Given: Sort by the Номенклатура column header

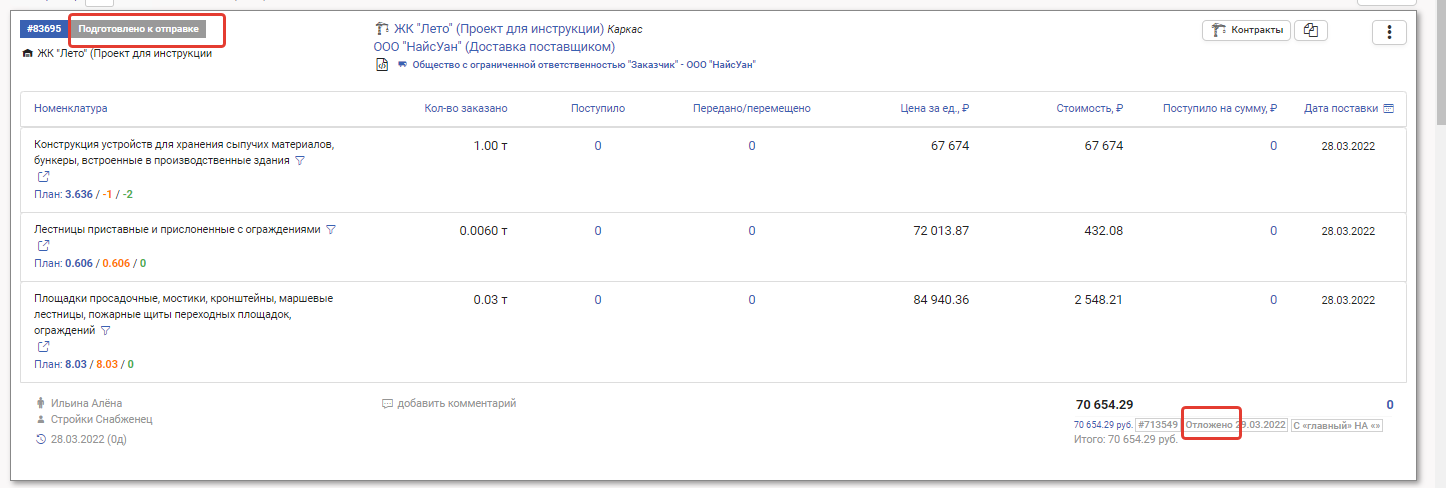Looking at the screenshot, I should [70, 108].
